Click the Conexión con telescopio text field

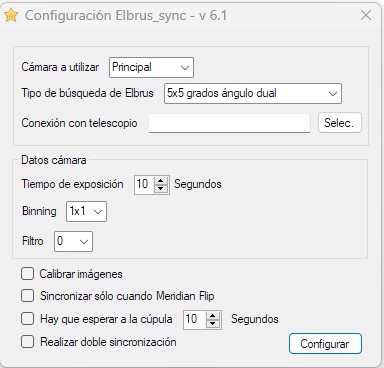pyautogui.click(x=229, y=123)
